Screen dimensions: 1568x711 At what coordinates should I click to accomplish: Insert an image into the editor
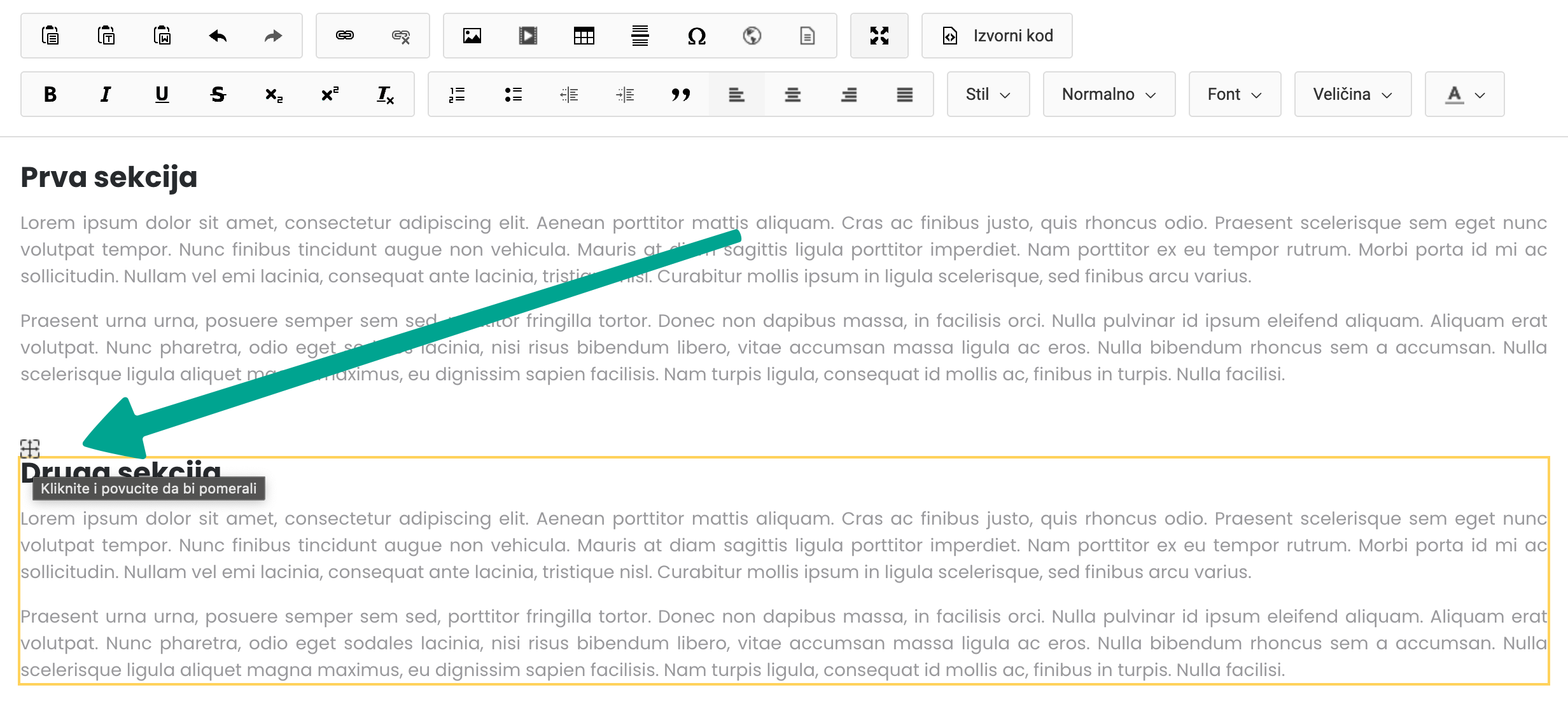tap(472, 36)
